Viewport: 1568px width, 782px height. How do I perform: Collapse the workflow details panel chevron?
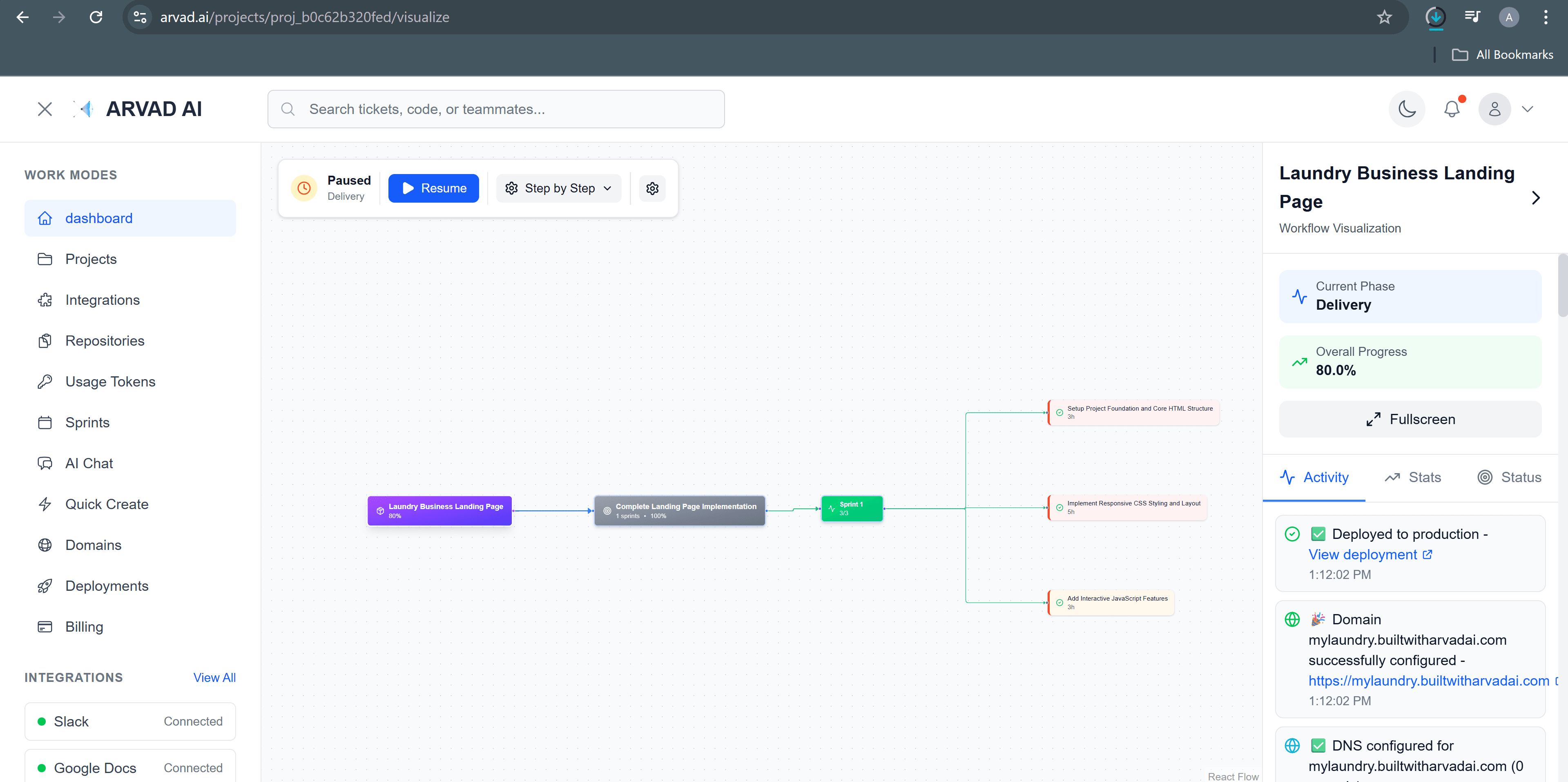(1536, 197)
